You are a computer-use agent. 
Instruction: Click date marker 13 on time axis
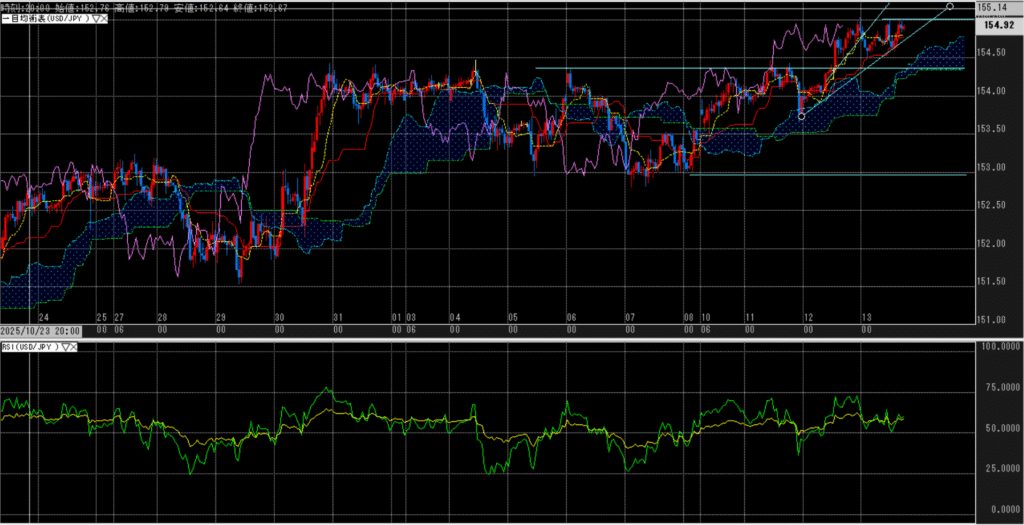[867, 316]
